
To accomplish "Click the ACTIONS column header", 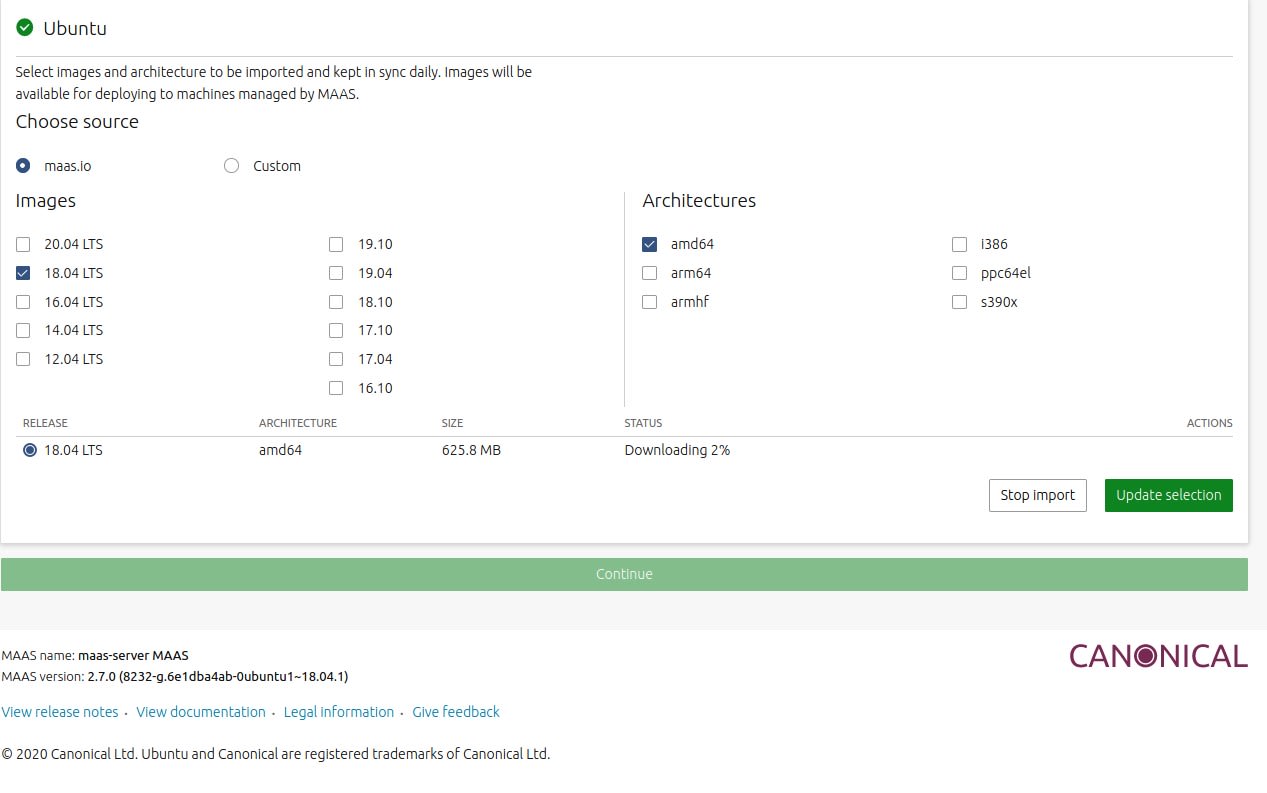I will coord(1210,423).
